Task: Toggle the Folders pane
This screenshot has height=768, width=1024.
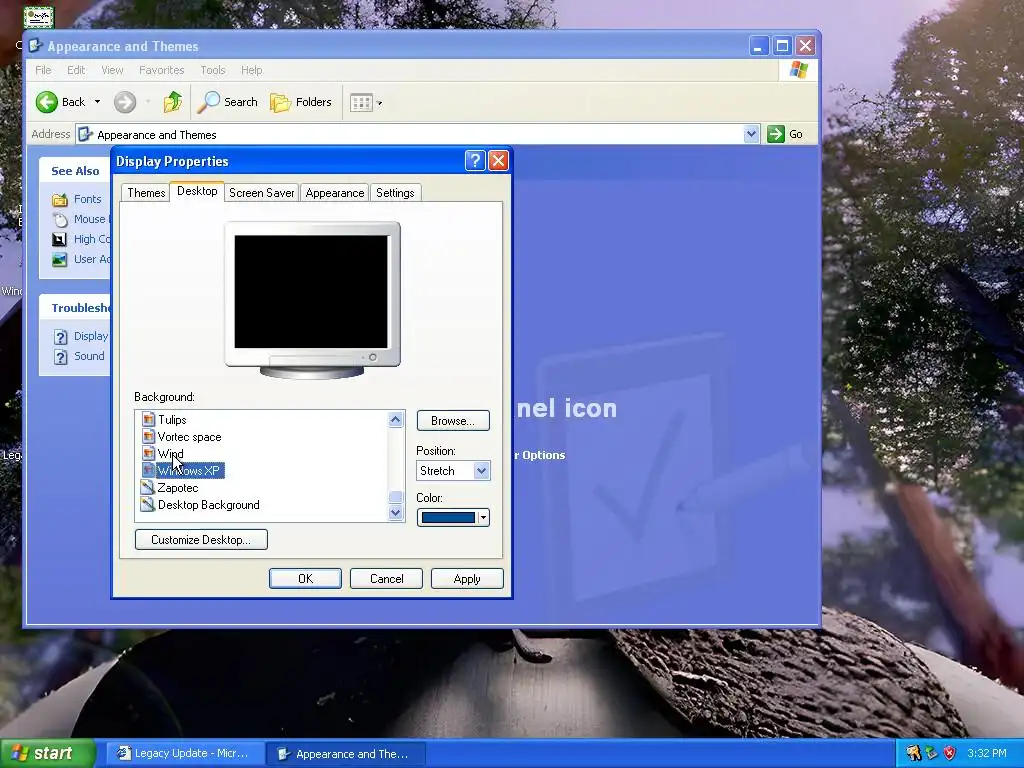Action: coord(301,102)
